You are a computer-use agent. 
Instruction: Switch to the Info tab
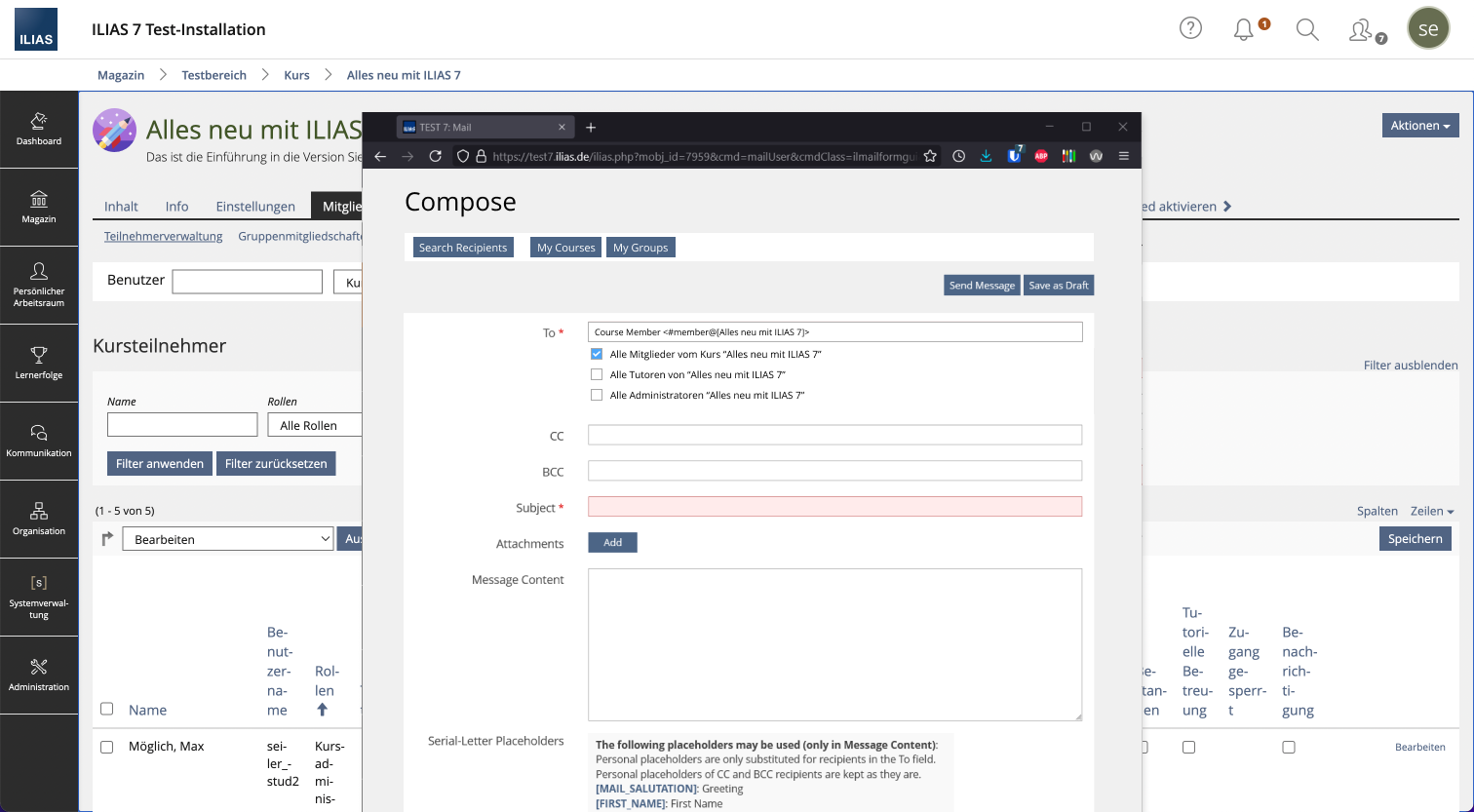click(x=176, y=207)
